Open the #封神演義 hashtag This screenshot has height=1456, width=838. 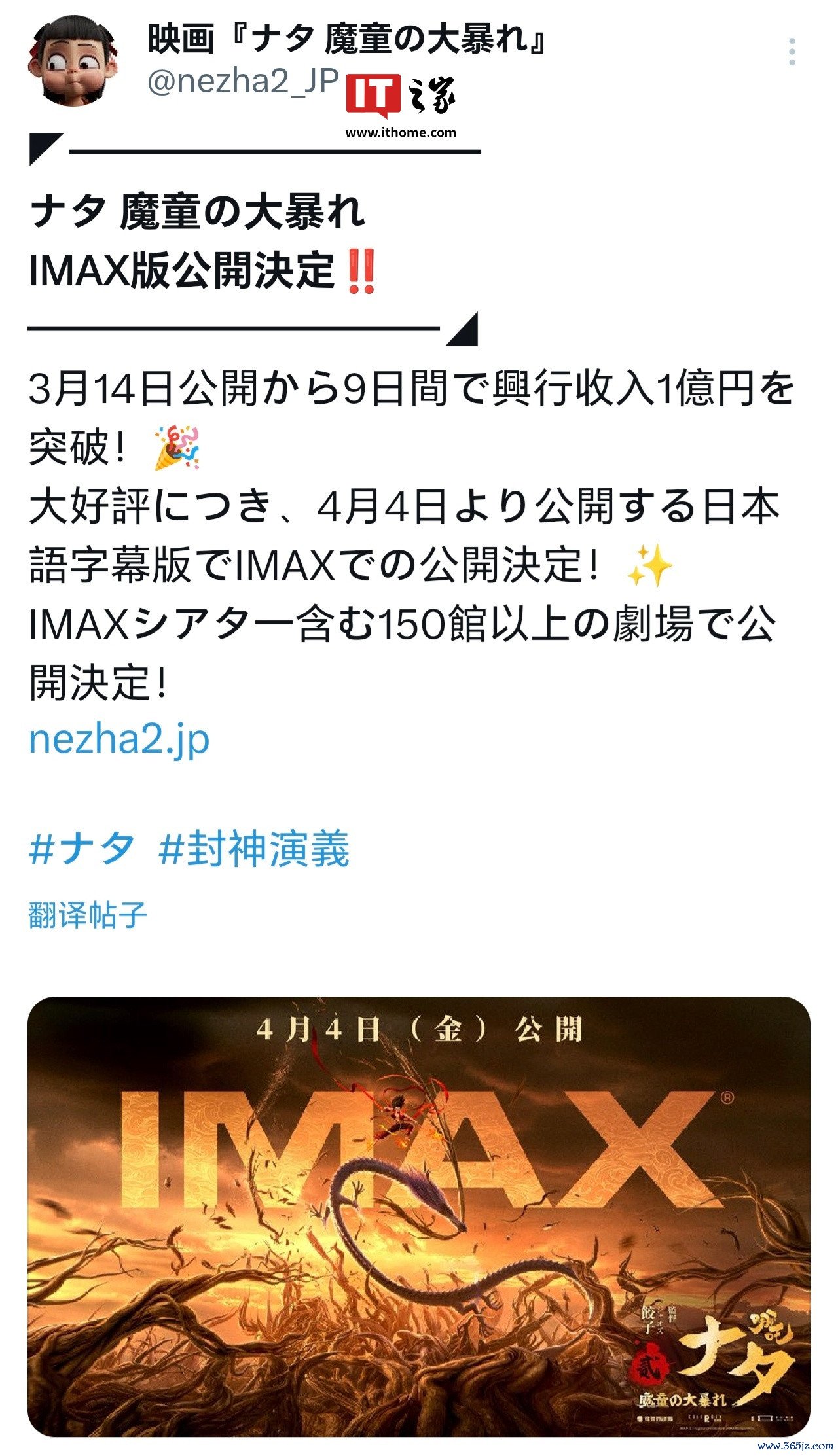[254, 849]
